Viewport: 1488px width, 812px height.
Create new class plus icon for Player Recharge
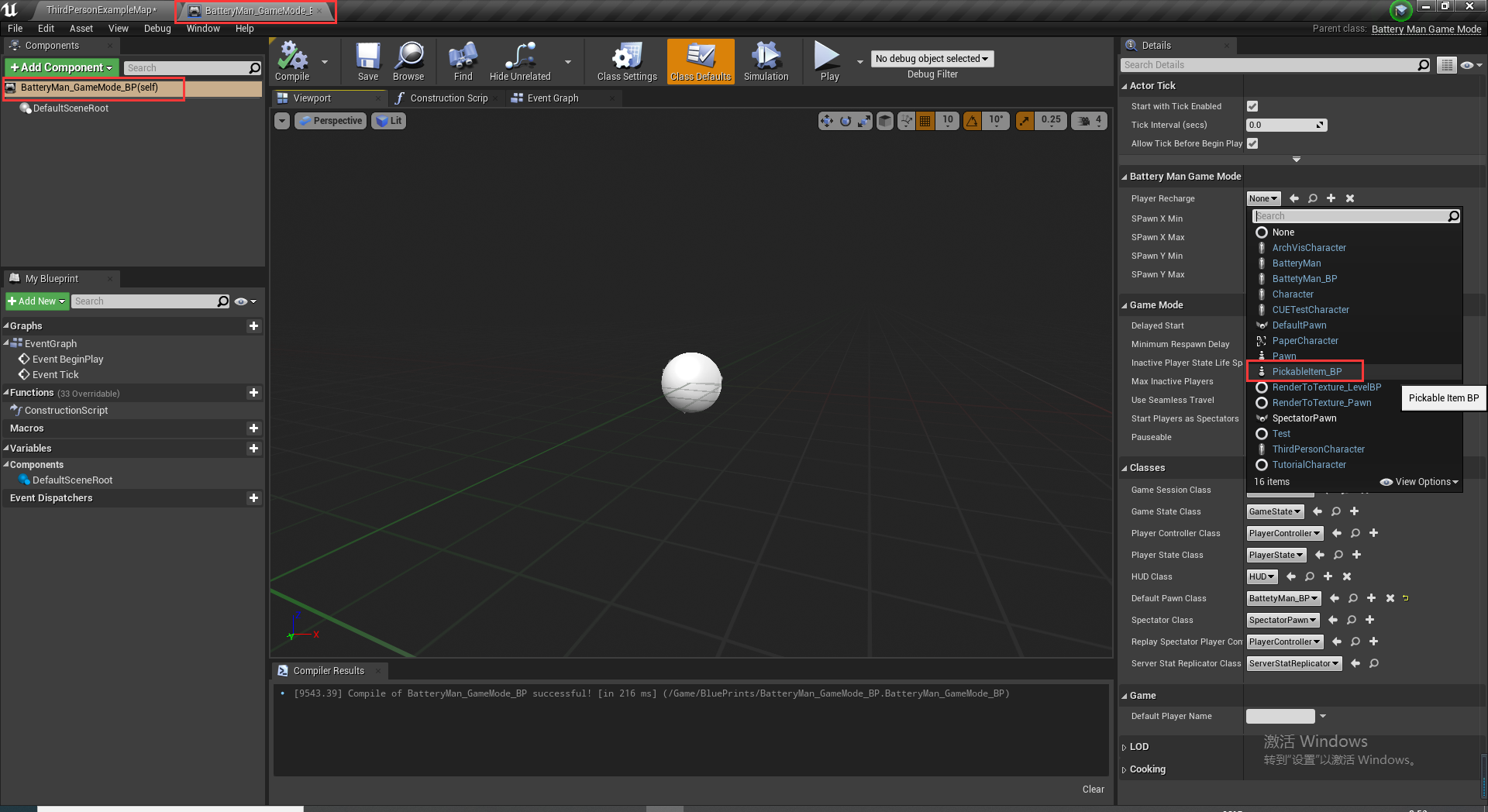point(1331,198)
